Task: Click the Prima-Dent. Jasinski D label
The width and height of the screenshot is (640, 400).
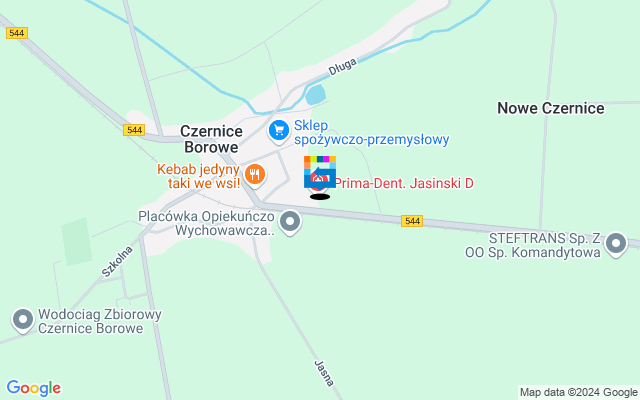Action: [x=404, y=184]
